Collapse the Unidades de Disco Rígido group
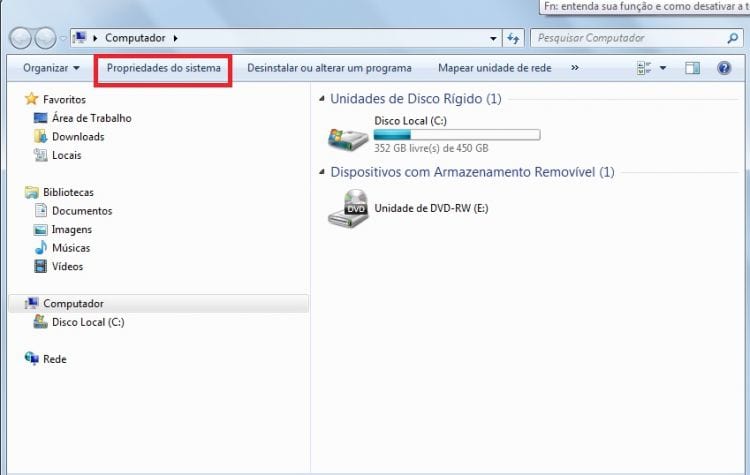The image size is (750, 475). pos(322,99)
